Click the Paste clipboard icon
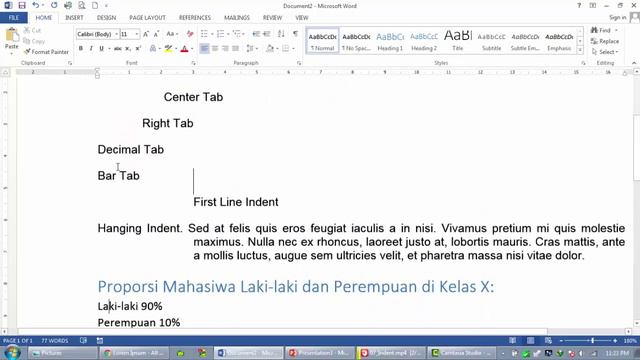Screen dimensions: 640x360 click(12, 36)
